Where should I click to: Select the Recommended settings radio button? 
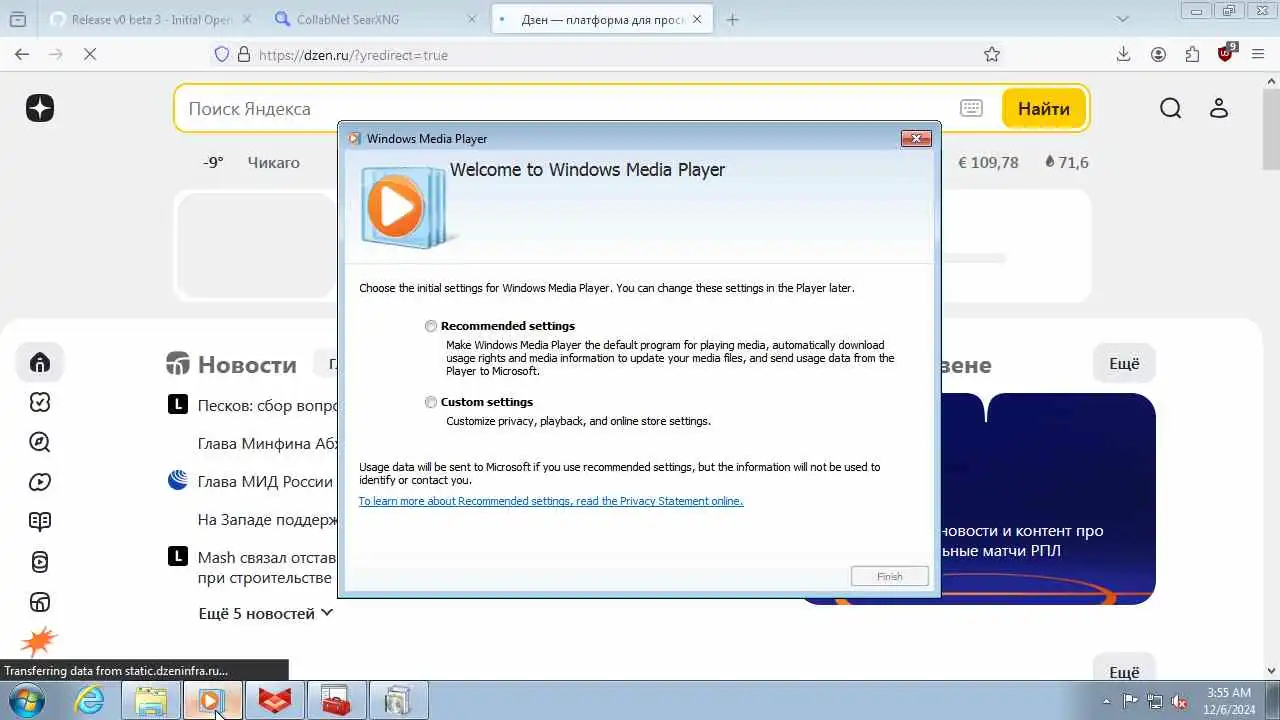pos(431,326)
